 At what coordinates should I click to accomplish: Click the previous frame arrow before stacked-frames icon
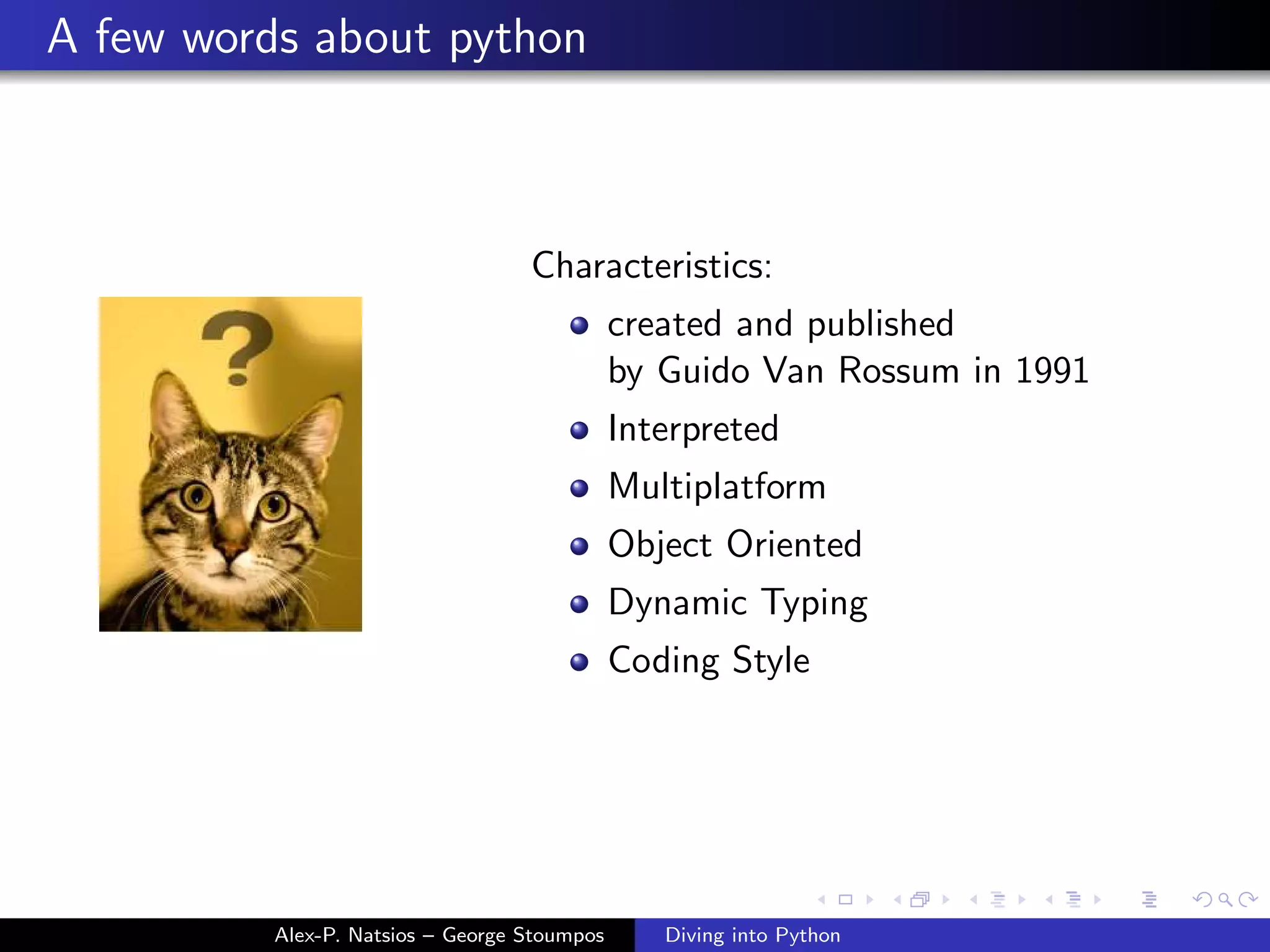pos(897,899)
